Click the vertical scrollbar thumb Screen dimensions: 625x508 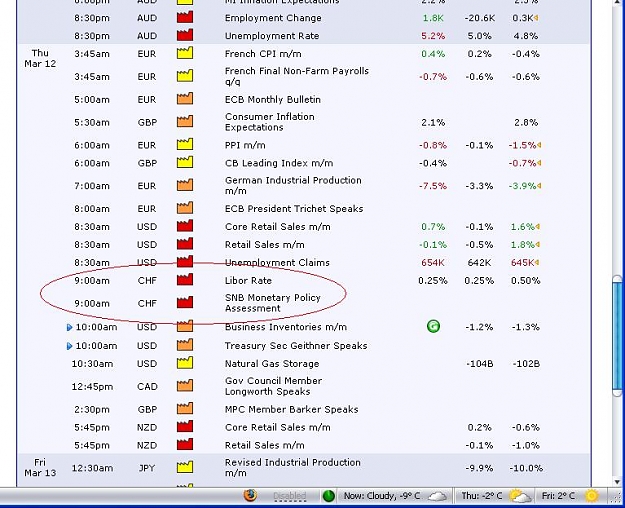point(618,335)
